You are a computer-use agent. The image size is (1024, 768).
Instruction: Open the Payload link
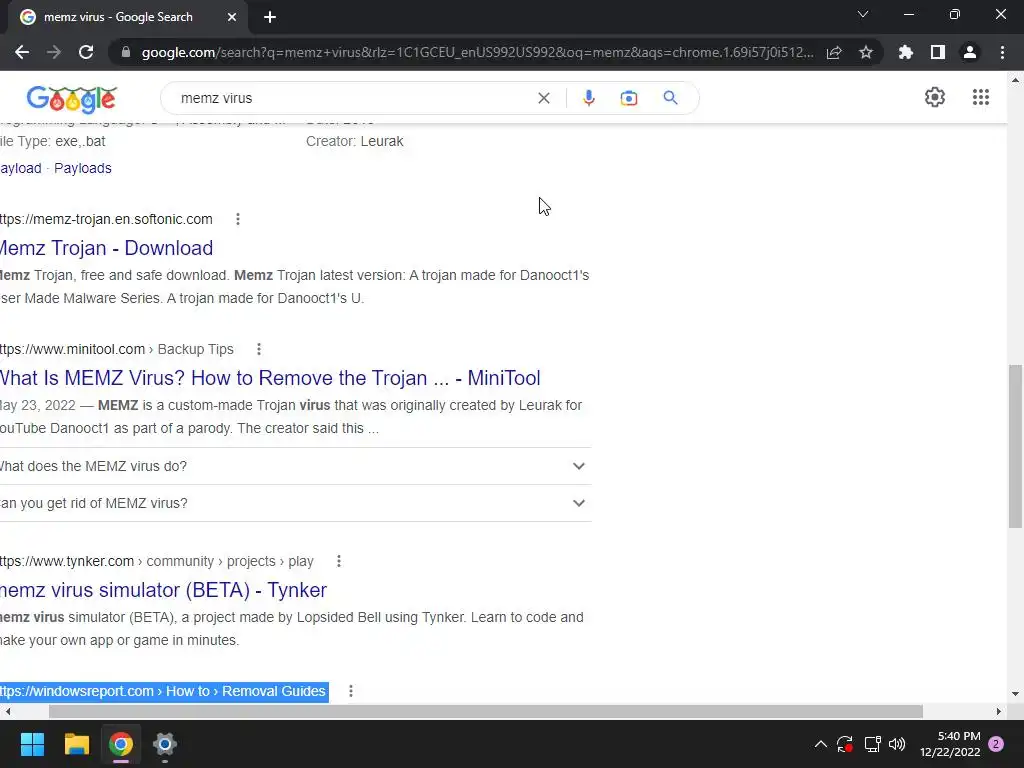pyautogui.click(x=21, y=168)
